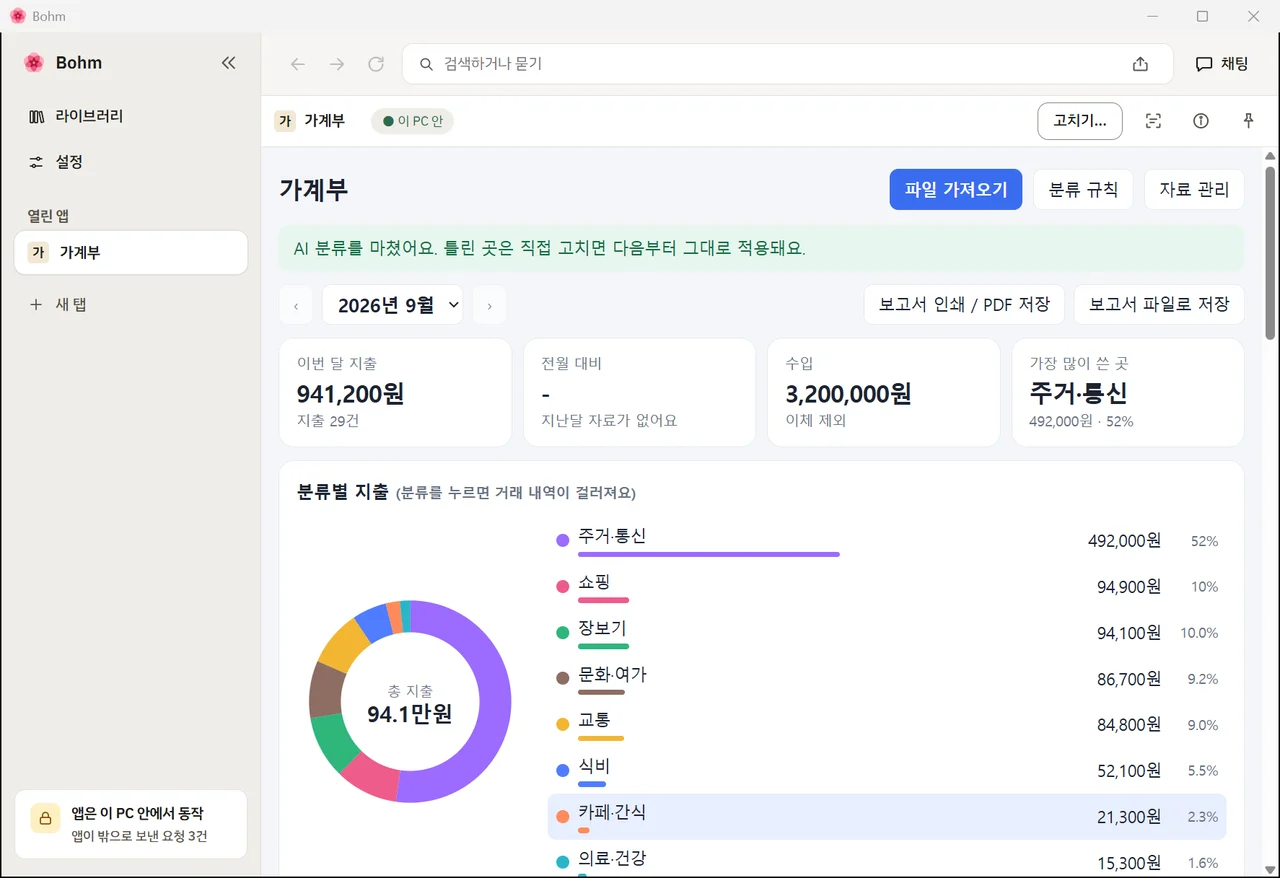Click the 고치기... button
The width and height of the screenshot is (1280, 878).
coord(1080,121)
